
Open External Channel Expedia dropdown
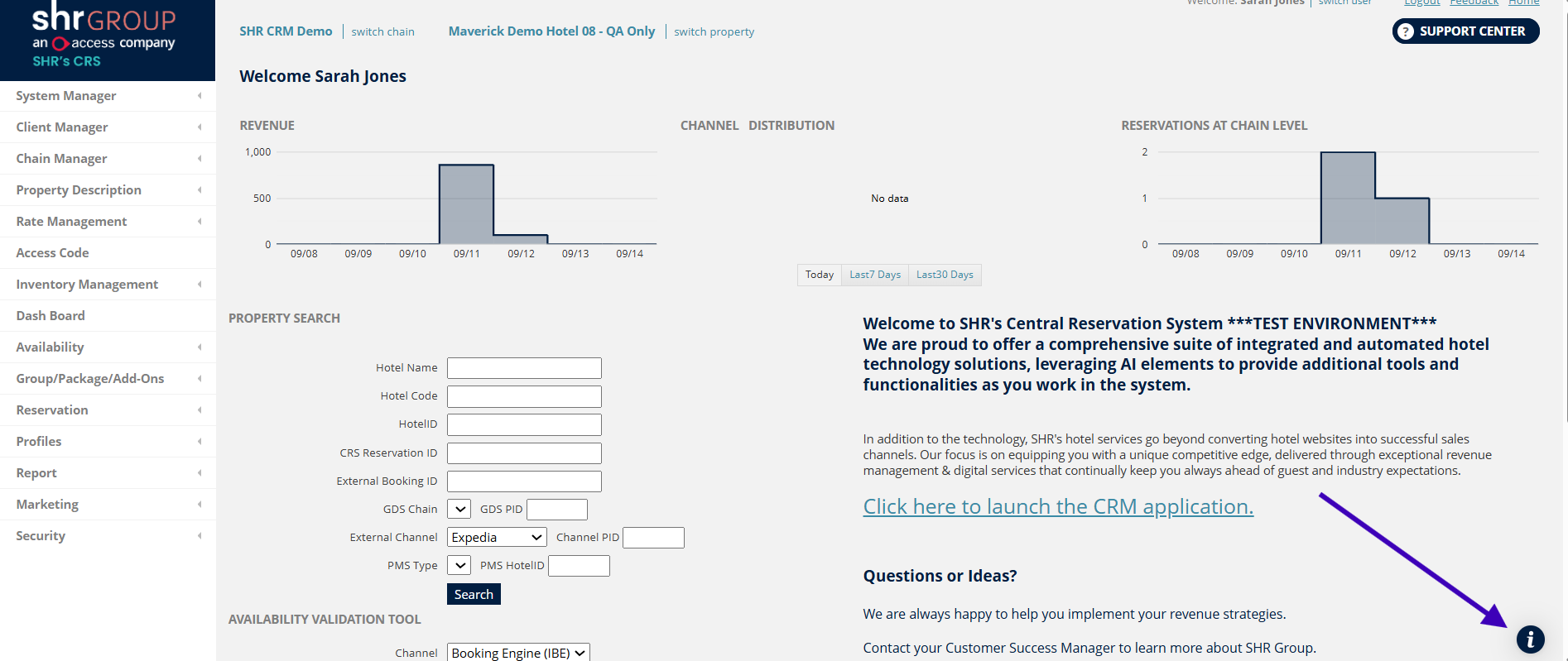[497, 538]
